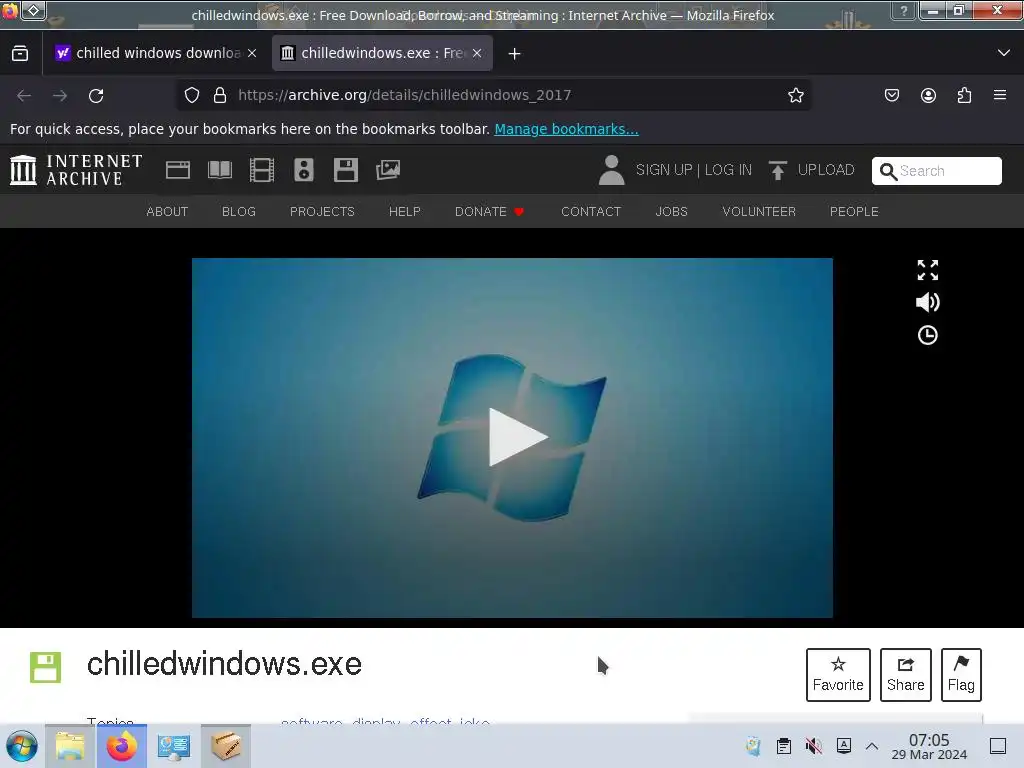Click the Firefox taskbar icon
Viewport: 1024px width, 768px height.
pyautogui.click(x=121, y=746)
